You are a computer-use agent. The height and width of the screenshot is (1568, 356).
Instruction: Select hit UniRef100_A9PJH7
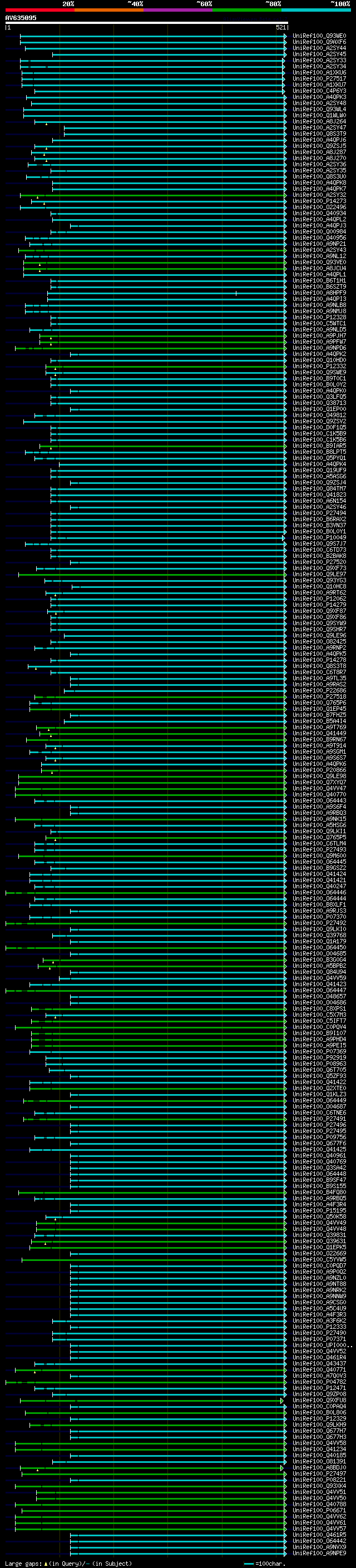tap(319, 335)
